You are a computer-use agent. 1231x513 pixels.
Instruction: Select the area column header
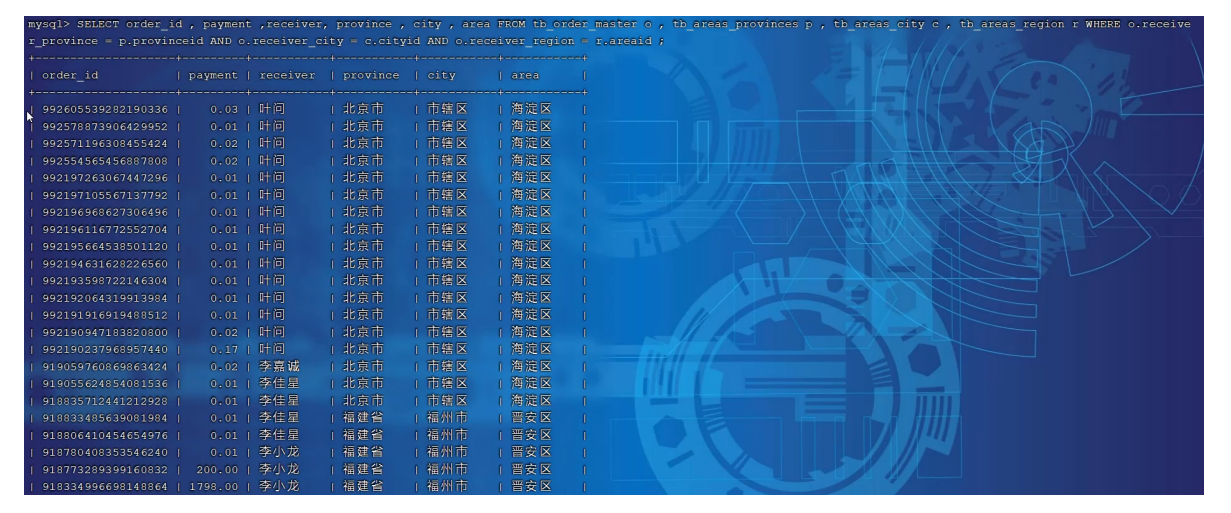coord(526,76)
